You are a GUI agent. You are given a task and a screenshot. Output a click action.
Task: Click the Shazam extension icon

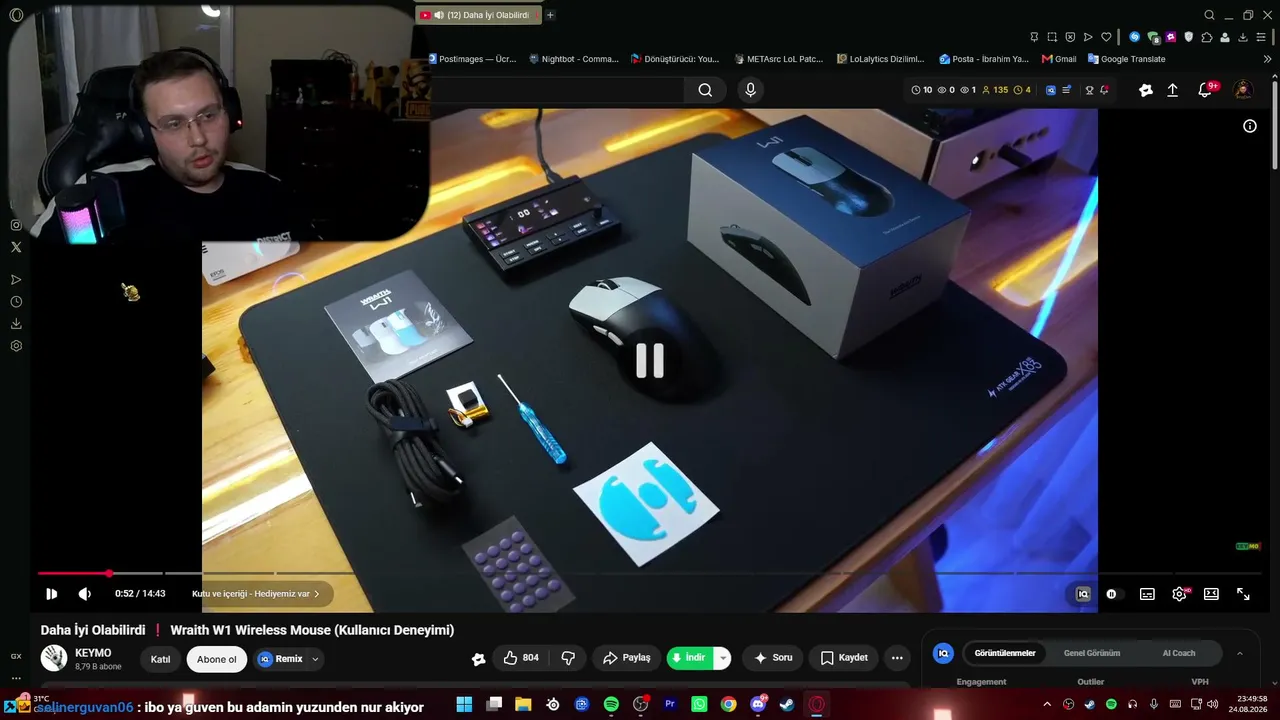pos(1134,37)
